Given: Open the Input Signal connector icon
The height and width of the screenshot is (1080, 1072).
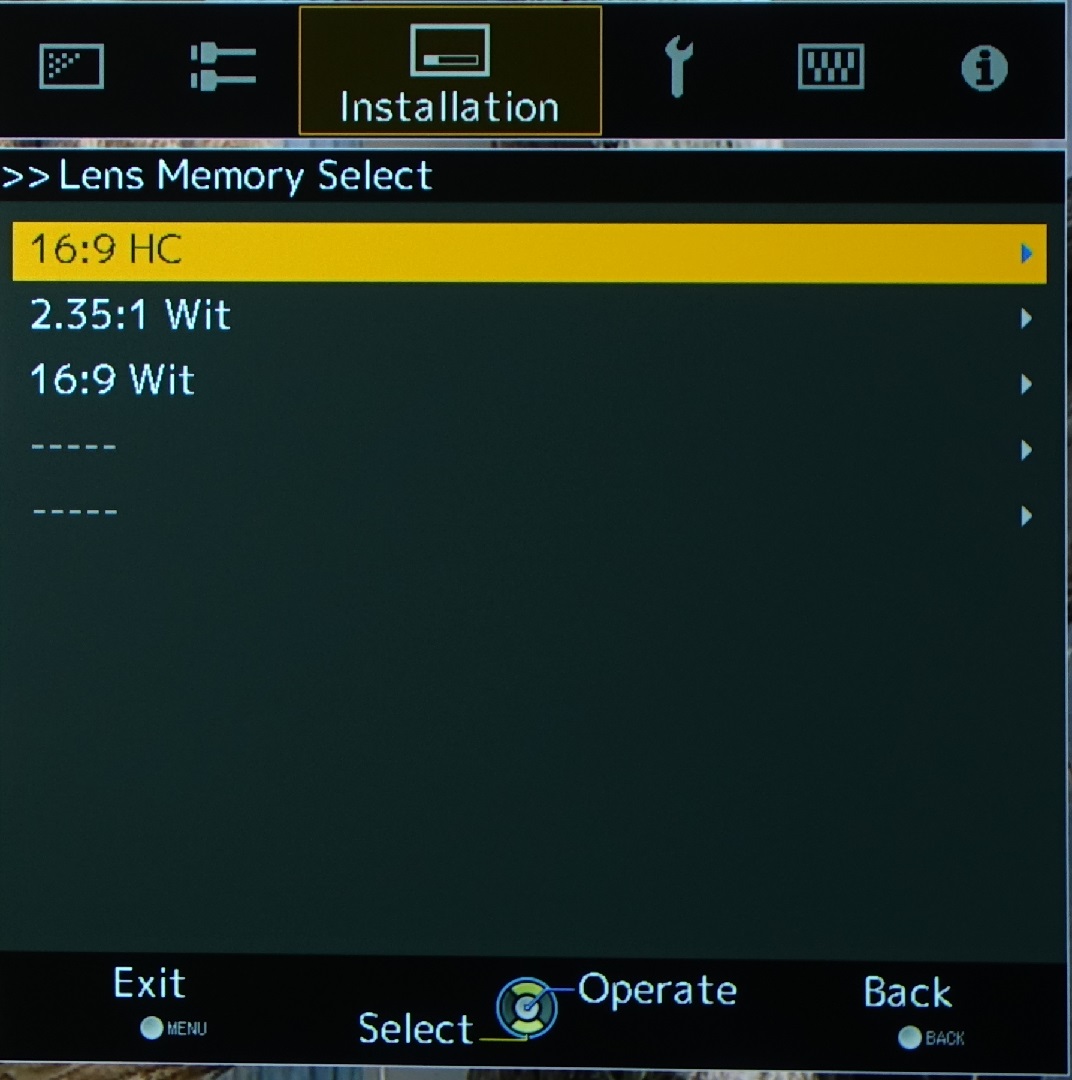Looking at the screenshot, I should tap(223, 67).
